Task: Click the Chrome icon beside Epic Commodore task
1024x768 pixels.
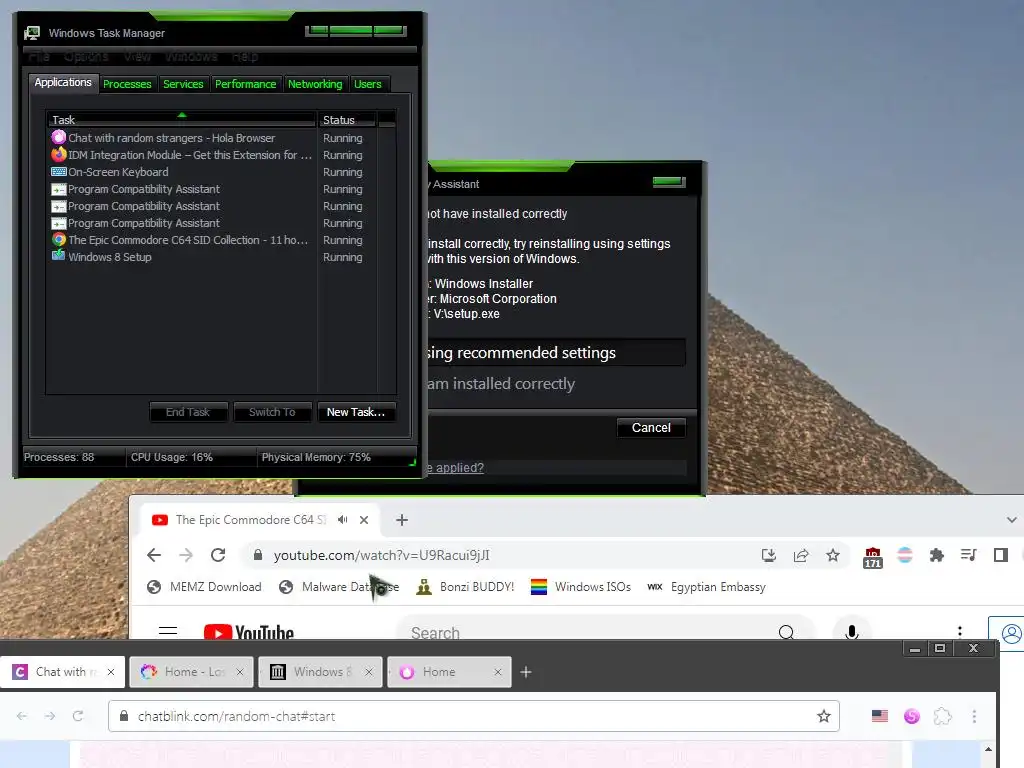Action: pos(59,240)
